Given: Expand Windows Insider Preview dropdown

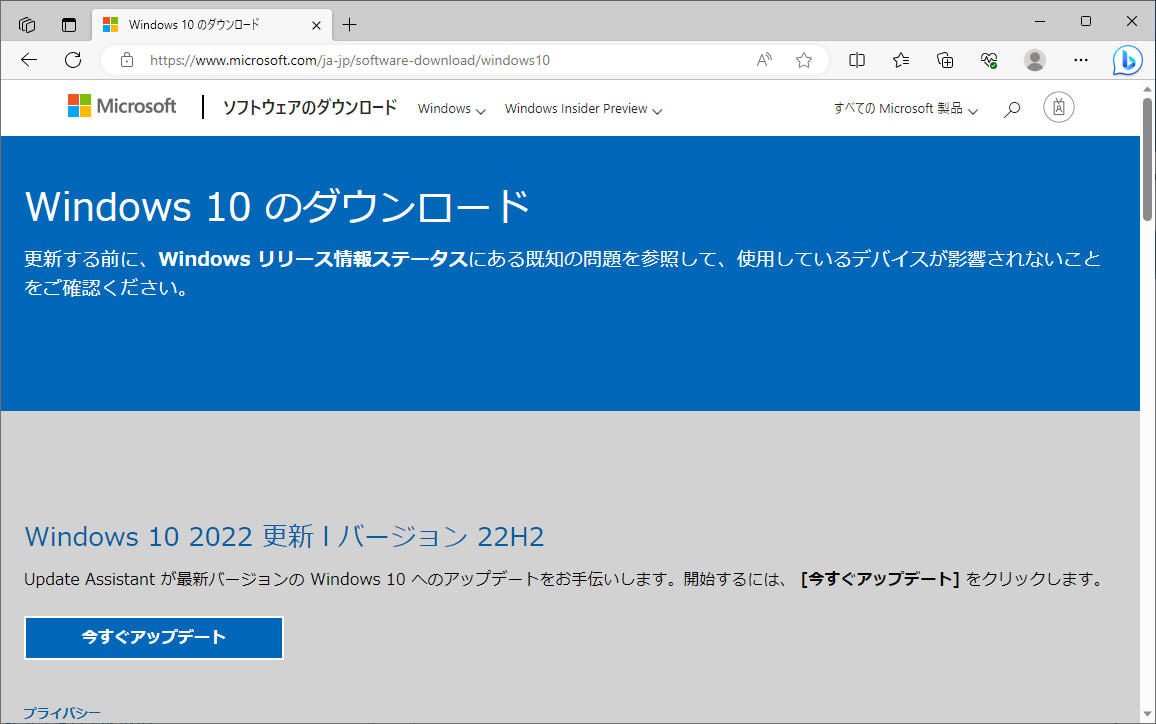Looking at the screenshot, I should pos(583,109).
